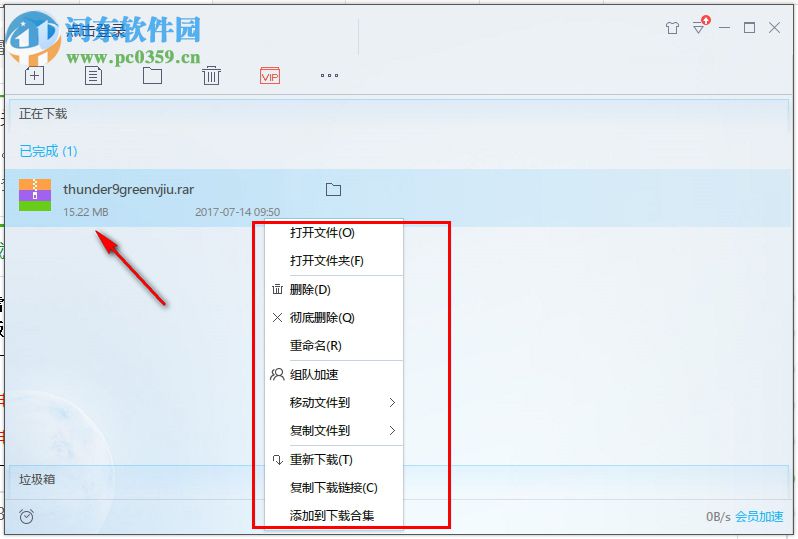Click the 会员加速 link
Image resolution: width=798 pixels, height=539 pixels.
tap(759, 517)
